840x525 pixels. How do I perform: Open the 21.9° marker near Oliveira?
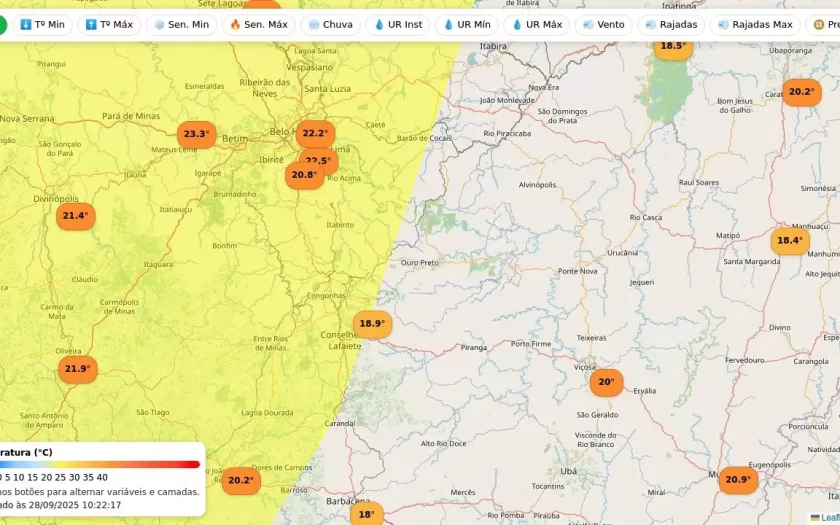point(77,369)
